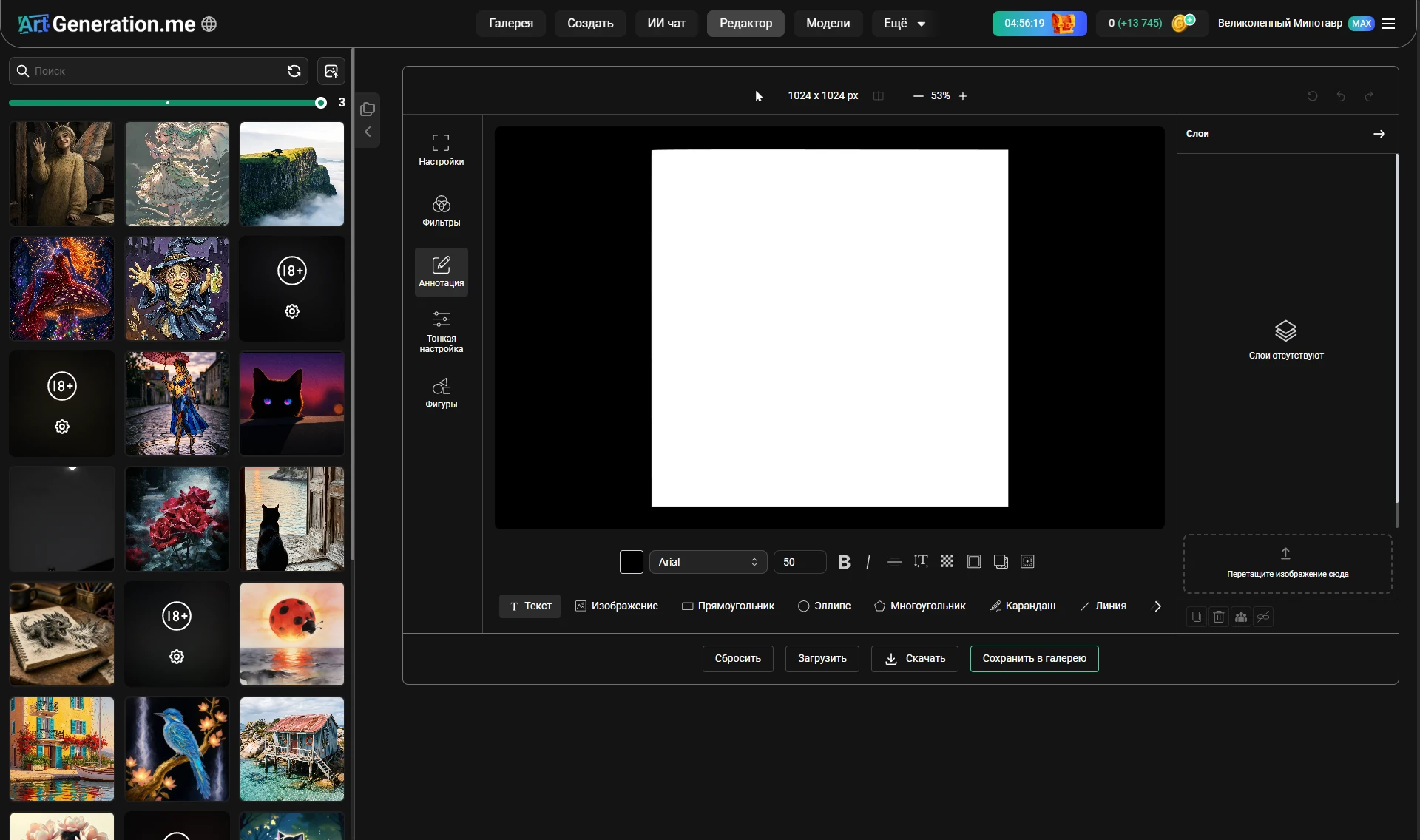Select the Эллипс shape tool
The height and width of the screenshot is (840, 1420).
(825, 606)
